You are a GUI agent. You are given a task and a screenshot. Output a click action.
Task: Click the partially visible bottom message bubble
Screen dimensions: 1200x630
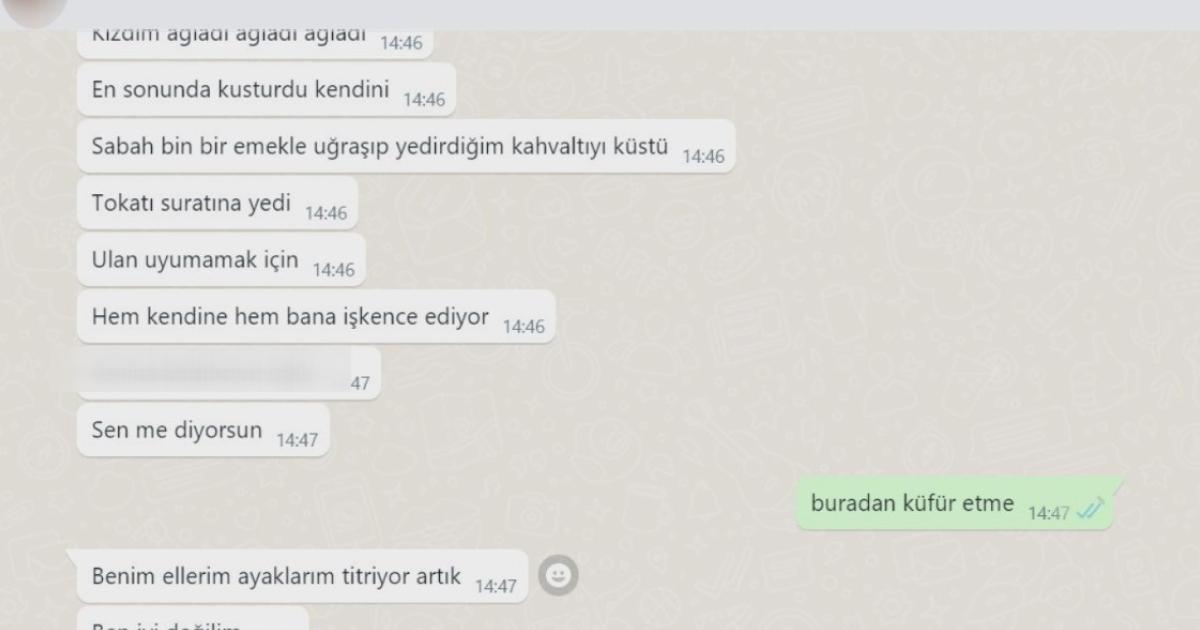coord(194,619)
